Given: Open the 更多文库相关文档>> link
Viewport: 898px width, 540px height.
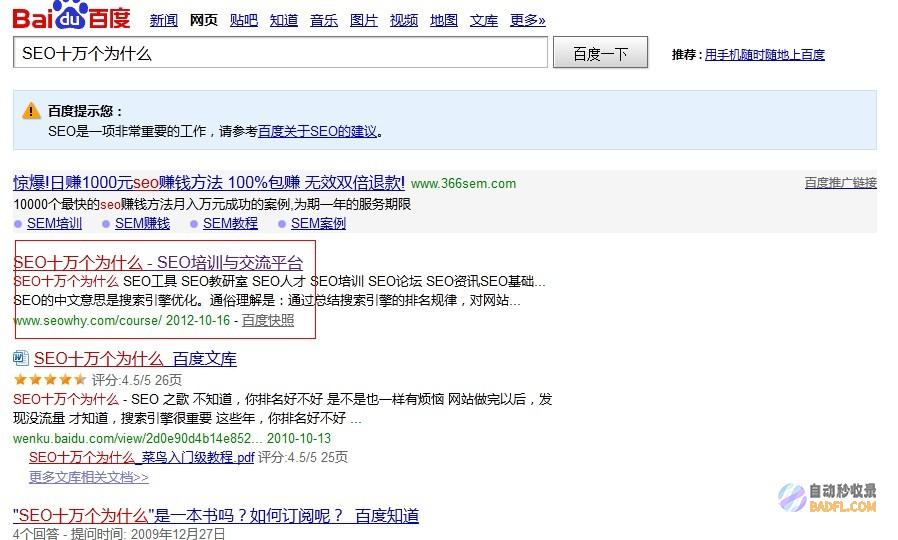Looking at the screenshot, I should click(89, 477).
